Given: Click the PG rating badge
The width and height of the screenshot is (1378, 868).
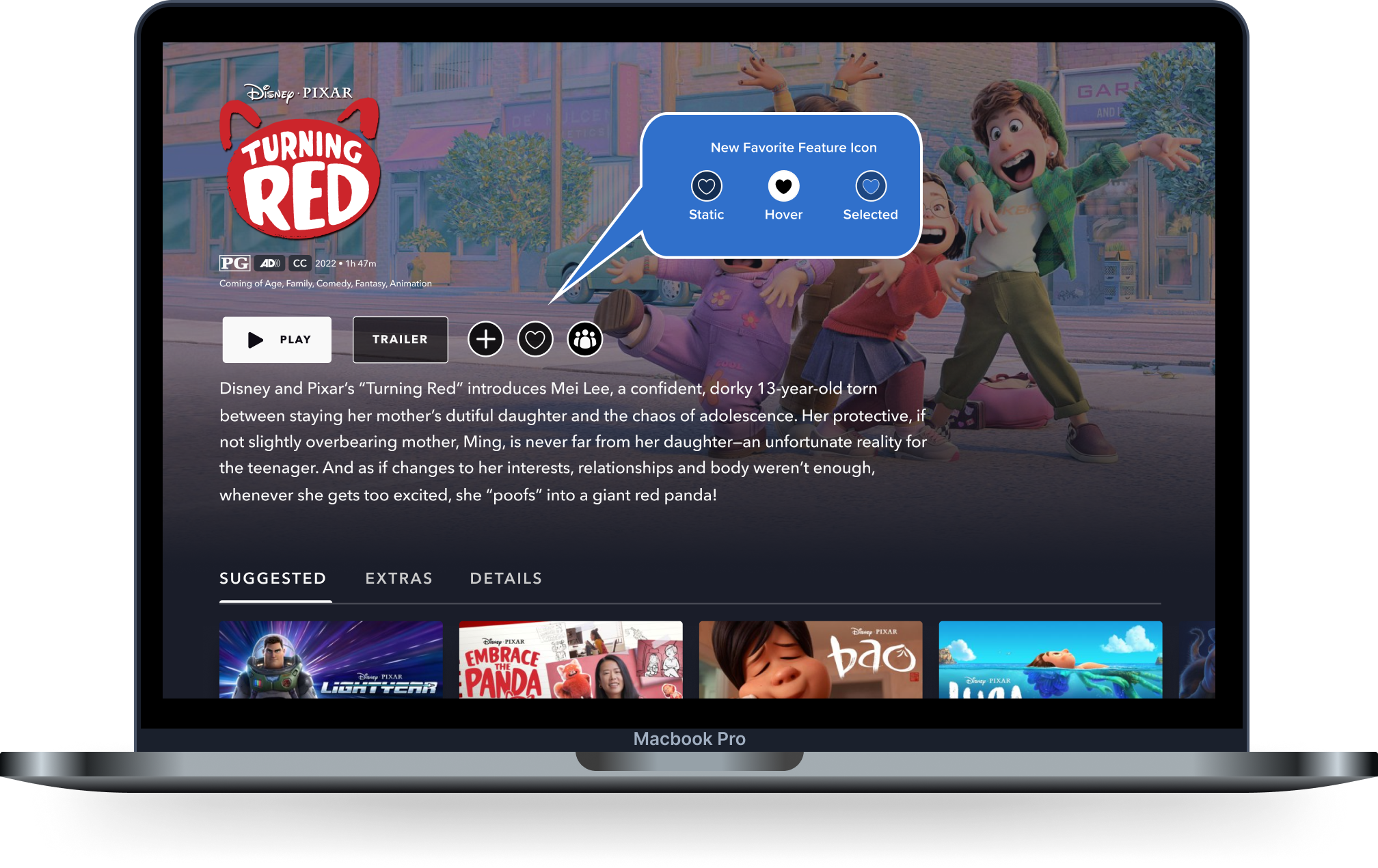Looking at the screenshot, I should (234, 263).
